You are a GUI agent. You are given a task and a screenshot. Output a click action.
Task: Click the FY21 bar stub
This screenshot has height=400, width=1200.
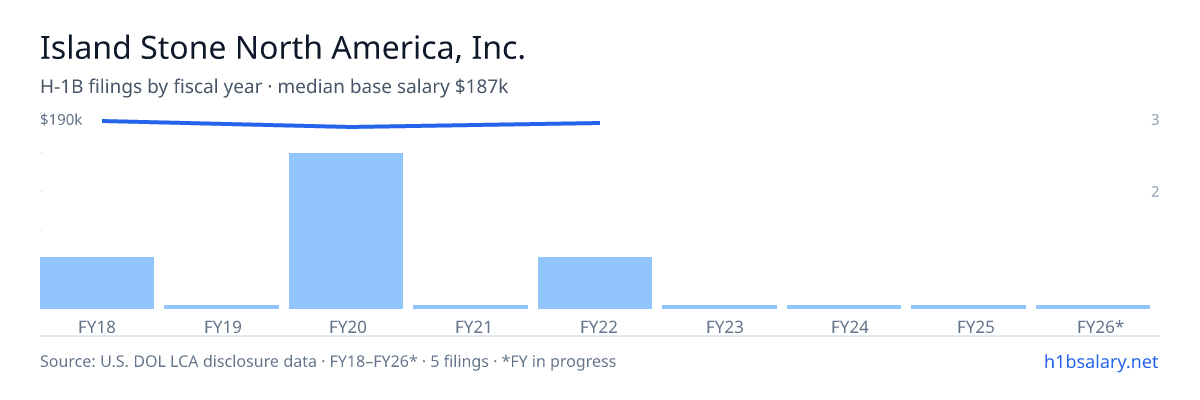[x=470, y=307]
